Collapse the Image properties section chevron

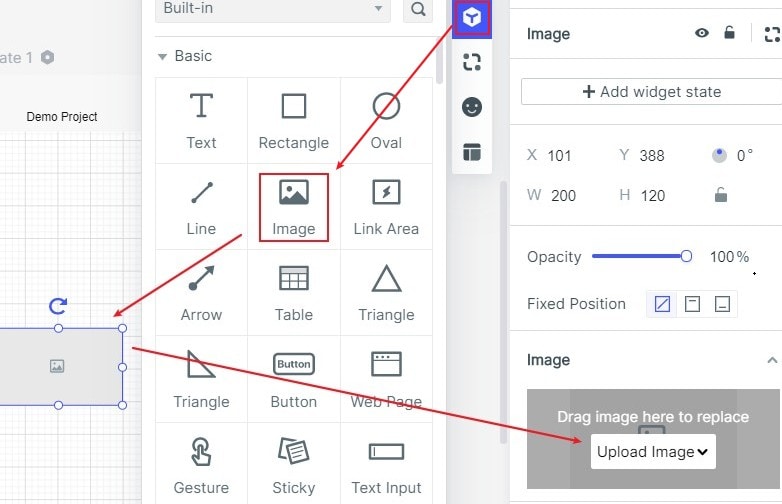point(772,360)
